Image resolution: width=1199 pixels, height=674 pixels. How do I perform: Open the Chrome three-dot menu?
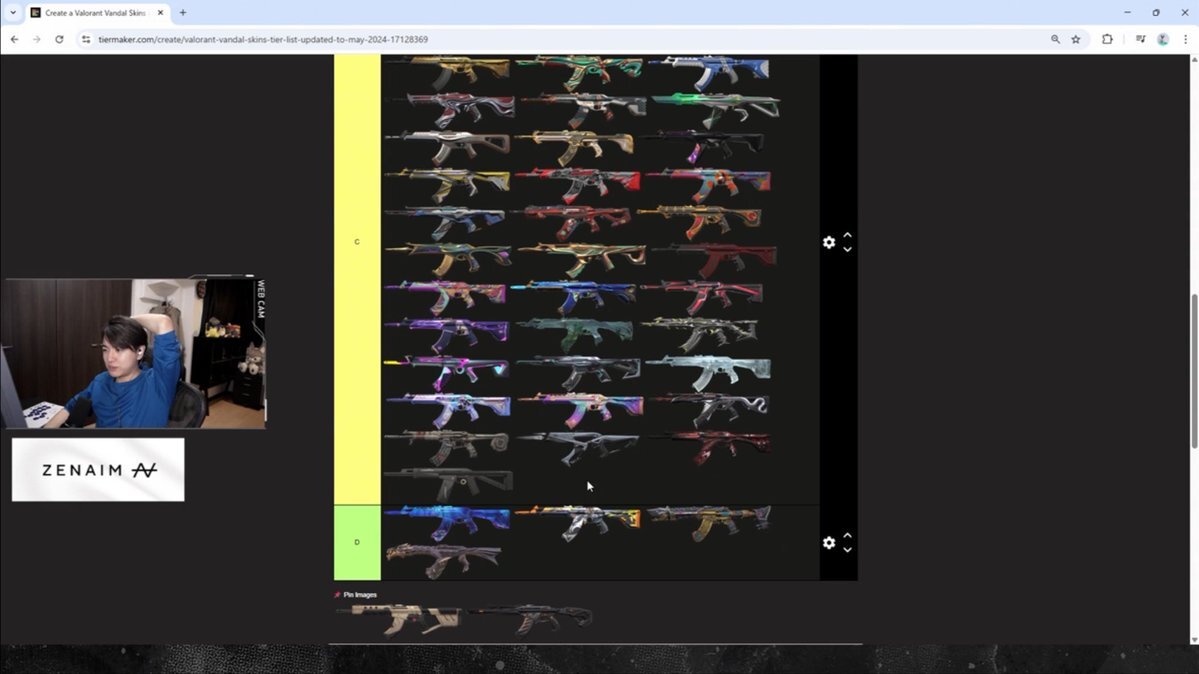tap(1185, 39)
